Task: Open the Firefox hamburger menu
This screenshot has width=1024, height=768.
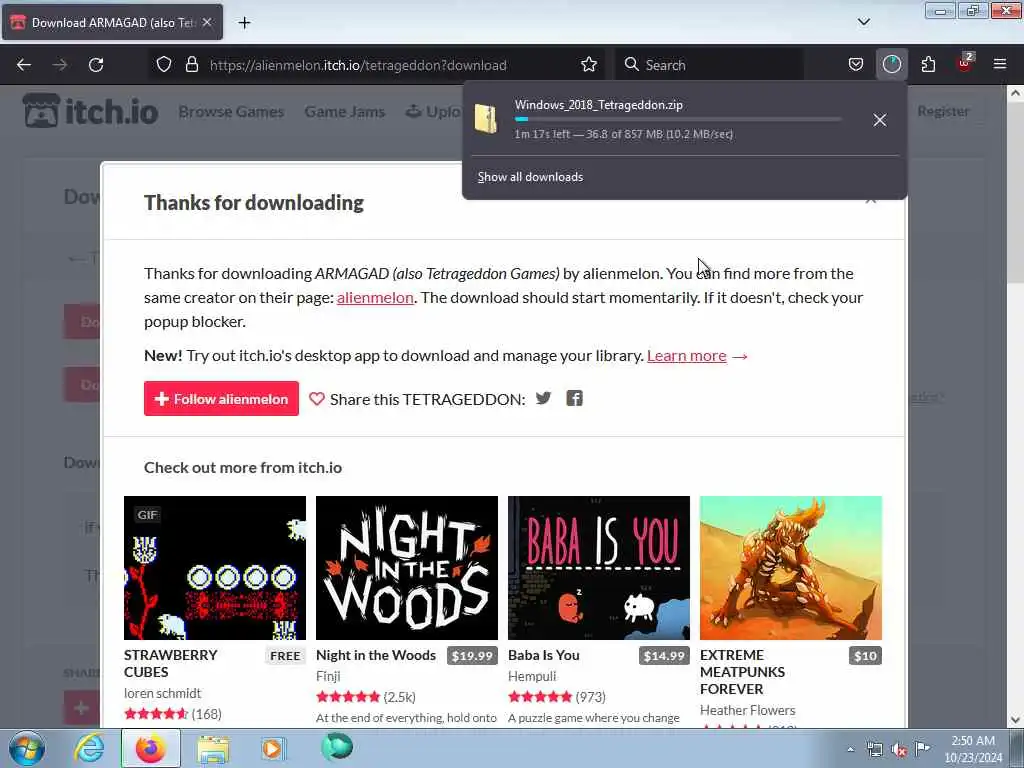Action: click(1000, 65)
